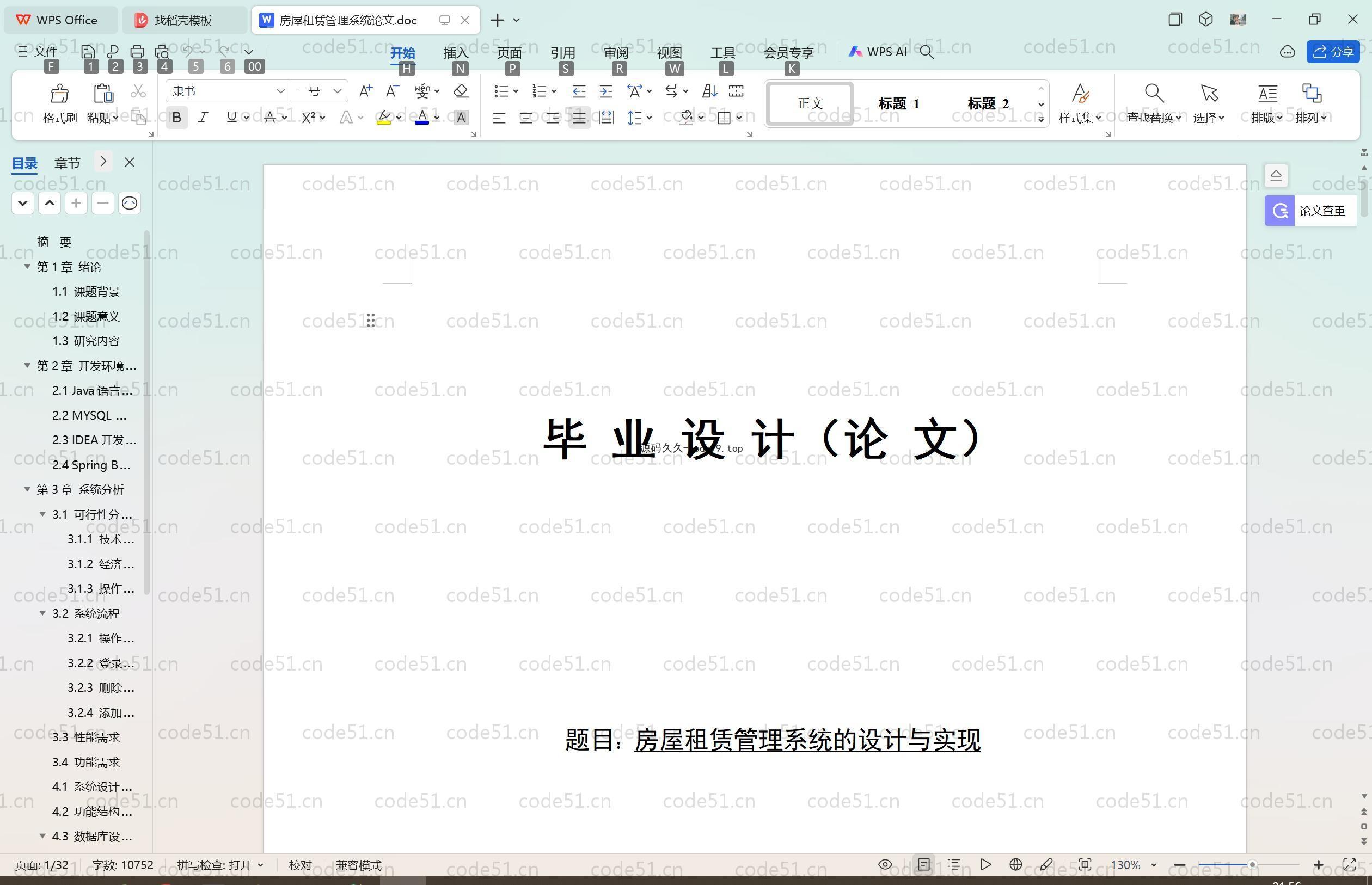
Task: Click the 分享 share button
Action: coord(1333,52)
